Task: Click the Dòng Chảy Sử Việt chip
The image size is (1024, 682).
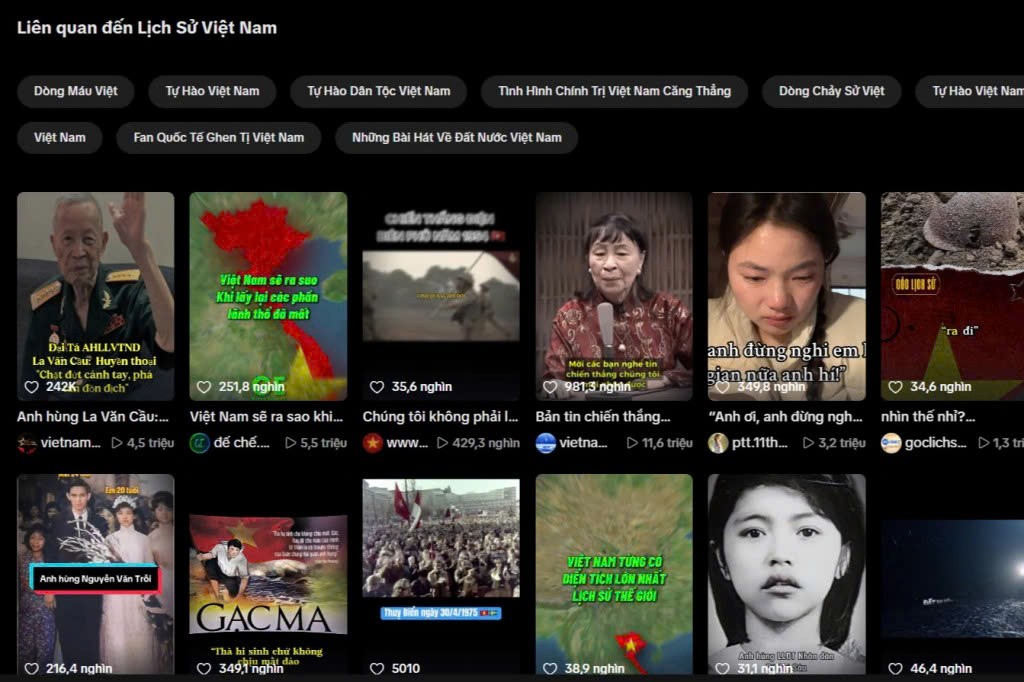Action: point(831,91)
